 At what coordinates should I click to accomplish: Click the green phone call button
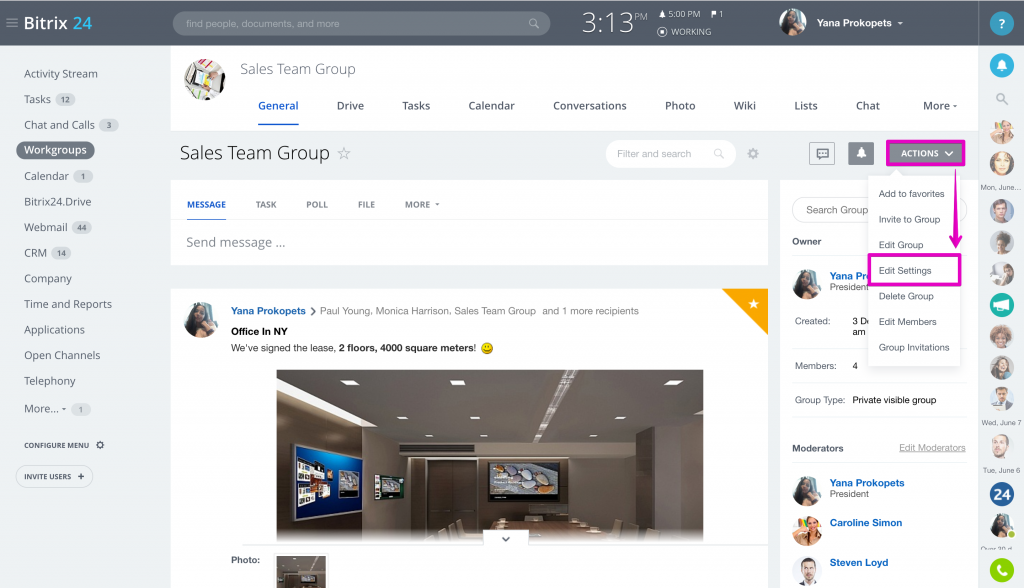(x=1001, y=570)
